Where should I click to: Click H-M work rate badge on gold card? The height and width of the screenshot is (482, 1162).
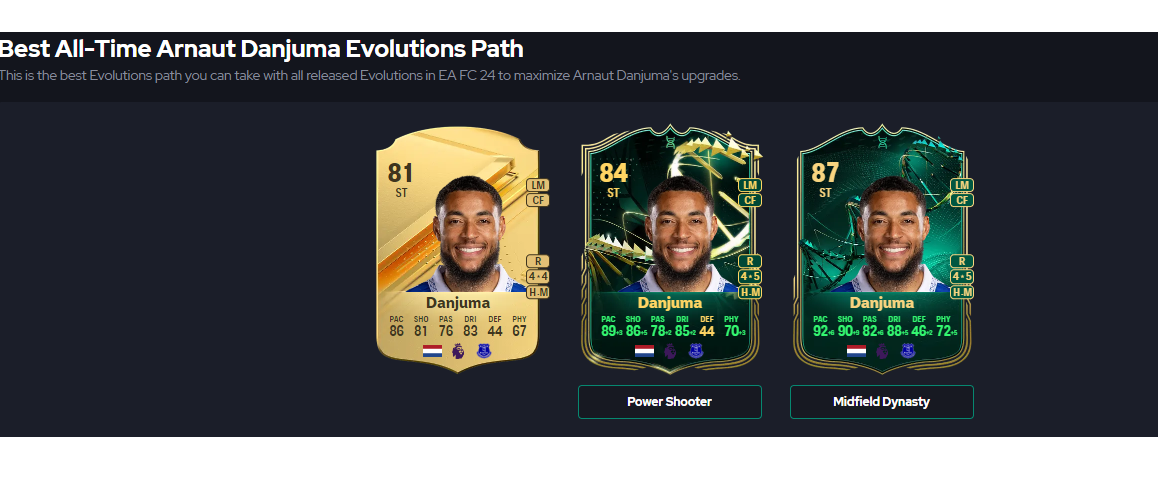[x=538, y=292]
